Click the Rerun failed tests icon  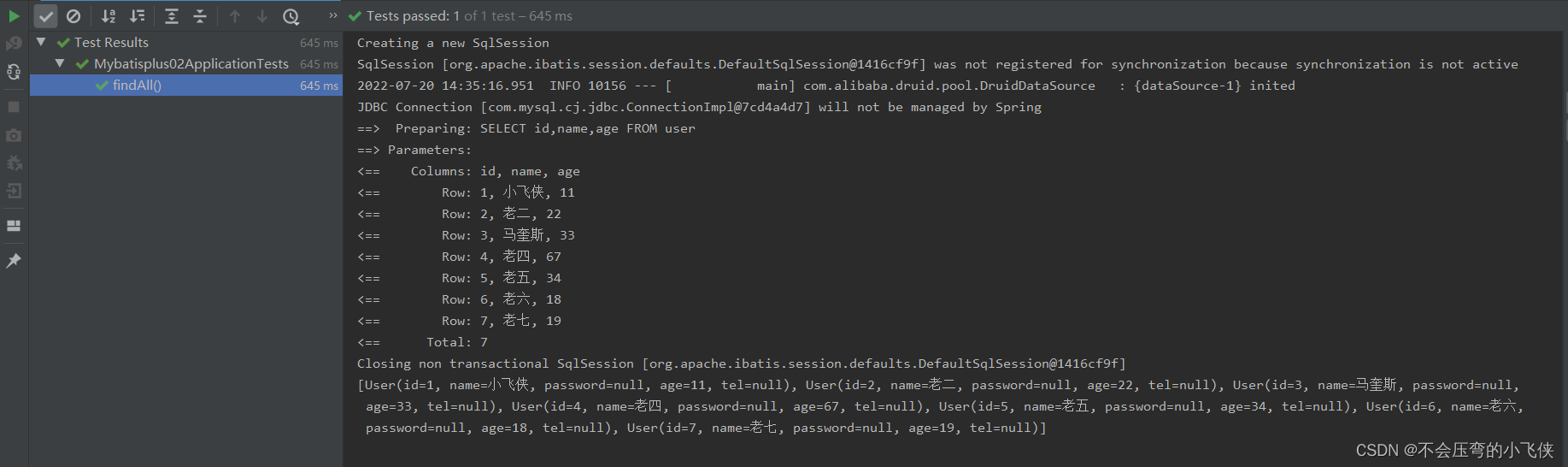tap(14, 43)
